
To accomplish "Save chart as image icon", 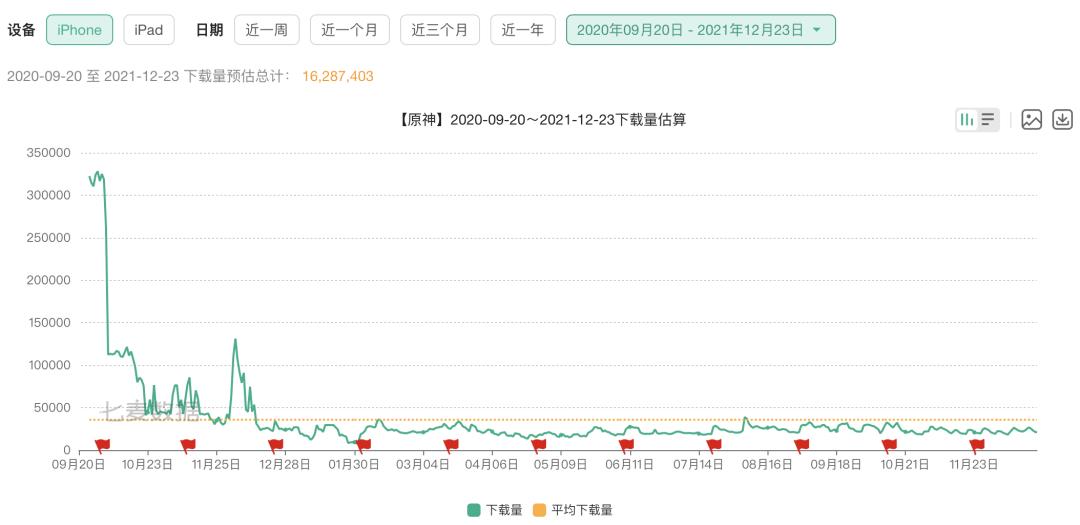I will point(1031,120).
